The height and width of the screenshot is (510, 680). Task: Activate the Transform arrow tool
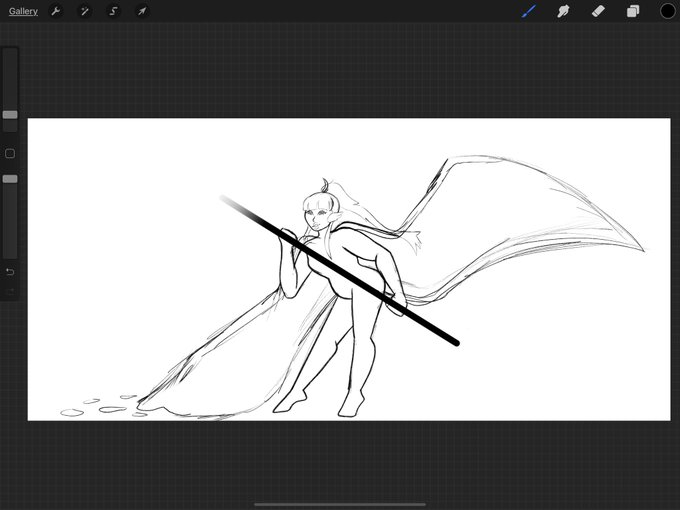142,11
